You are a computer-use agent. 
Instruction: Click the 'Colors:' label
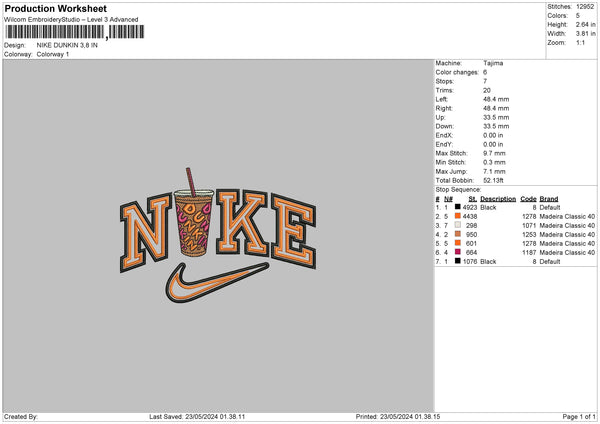[x=557, y=16]
